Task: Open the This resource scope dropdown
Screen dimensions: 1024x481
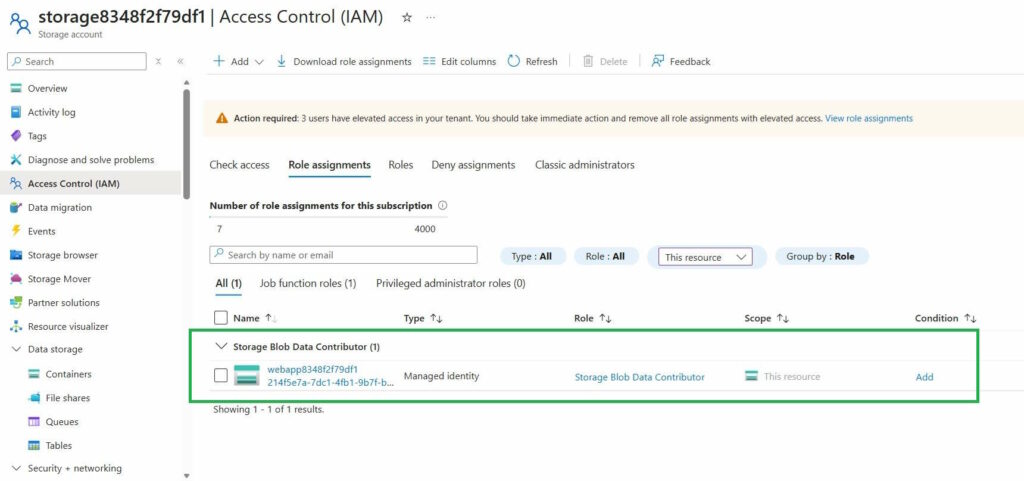Action: click(706, 257)
